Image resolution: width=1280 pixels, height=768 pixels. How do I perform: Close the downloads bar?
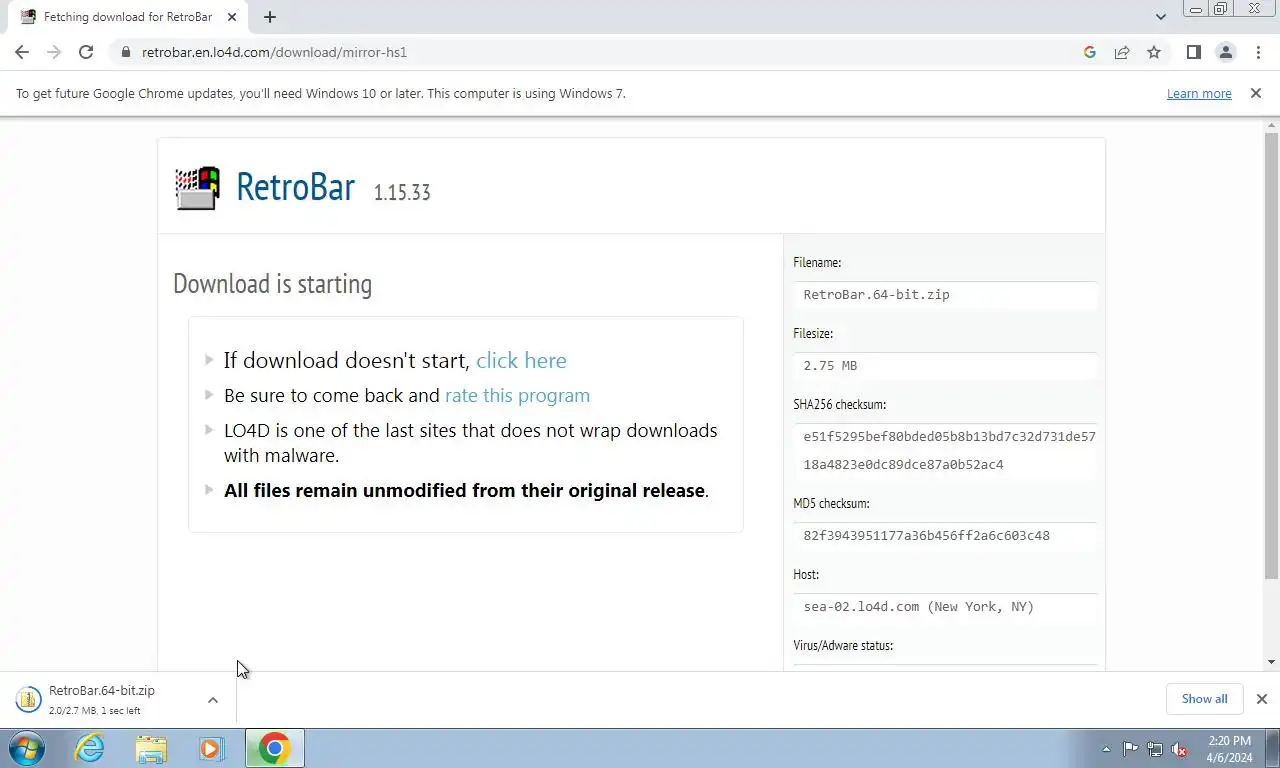pos(1262,699)
